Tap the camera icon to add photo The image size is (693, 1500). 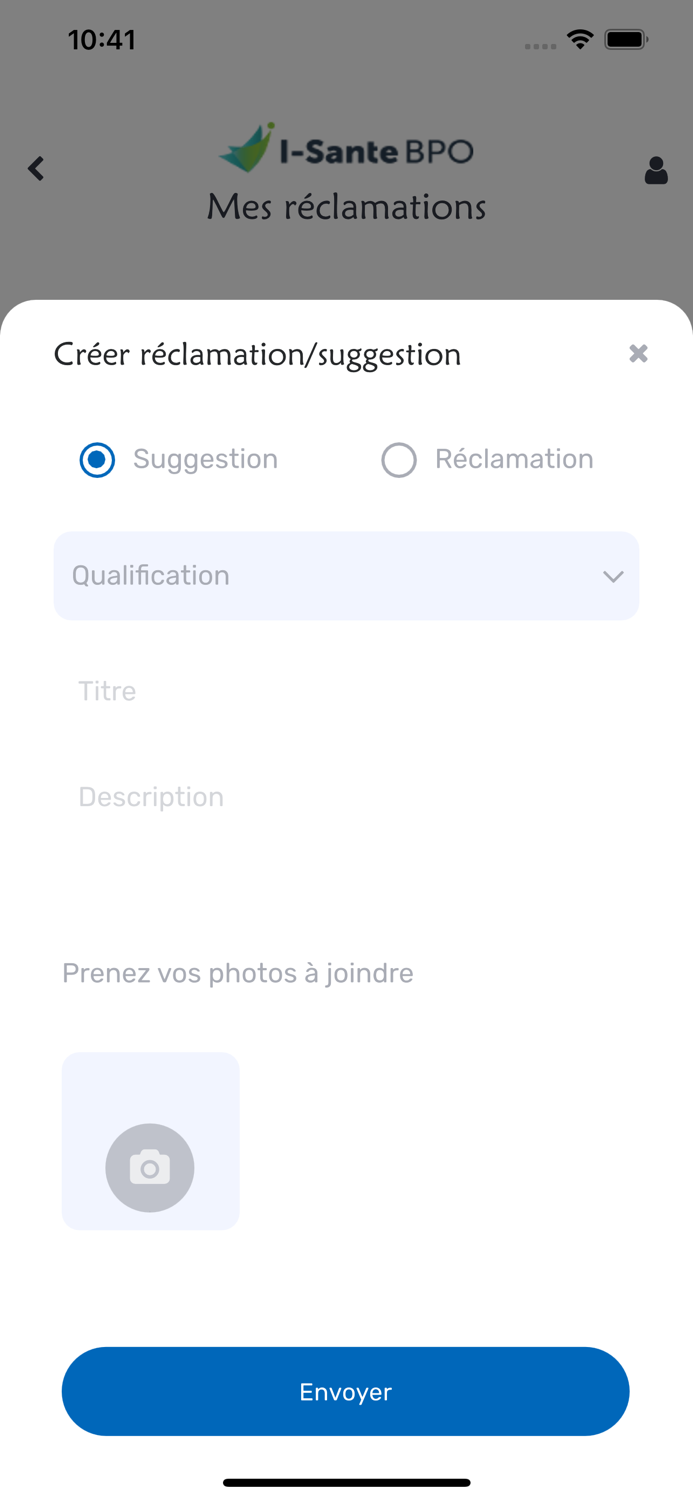click(150, 1167)
